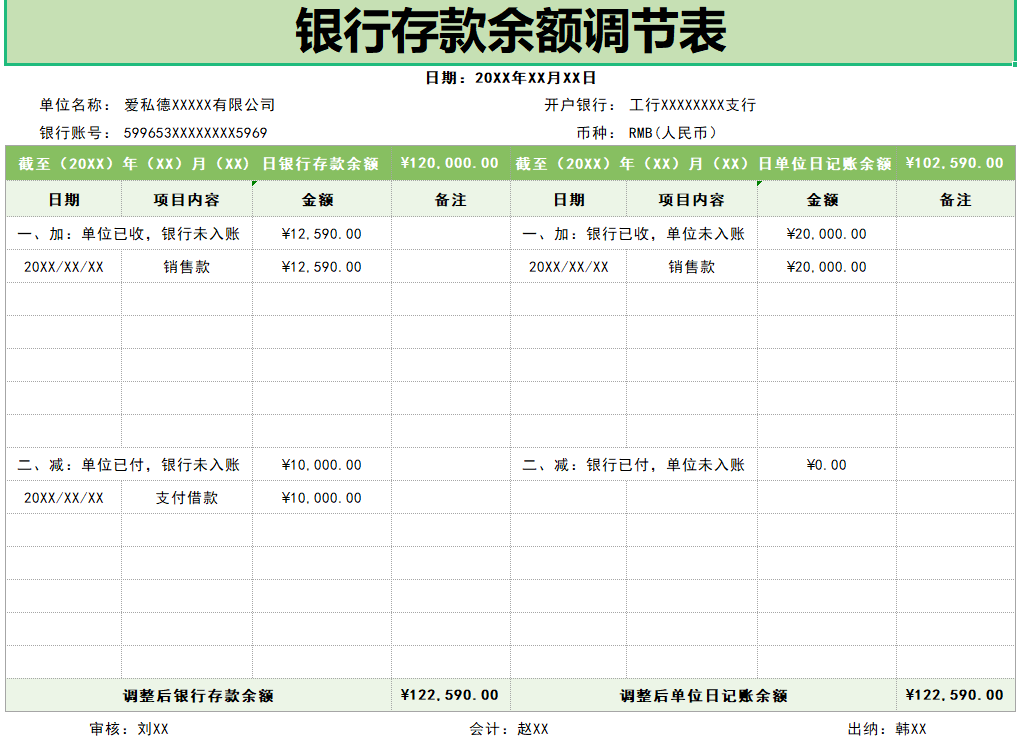
Task: Select the book balance ¥102,590.00 cell
Action: 954,164
